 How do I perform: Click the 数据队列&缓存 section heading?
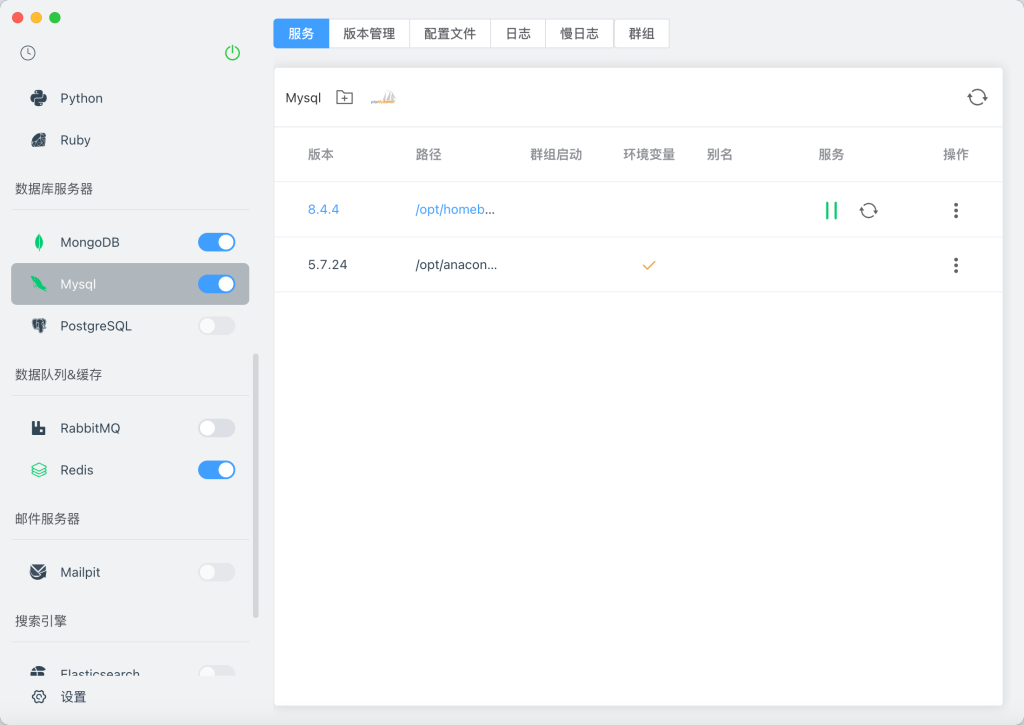click(58, 374)
